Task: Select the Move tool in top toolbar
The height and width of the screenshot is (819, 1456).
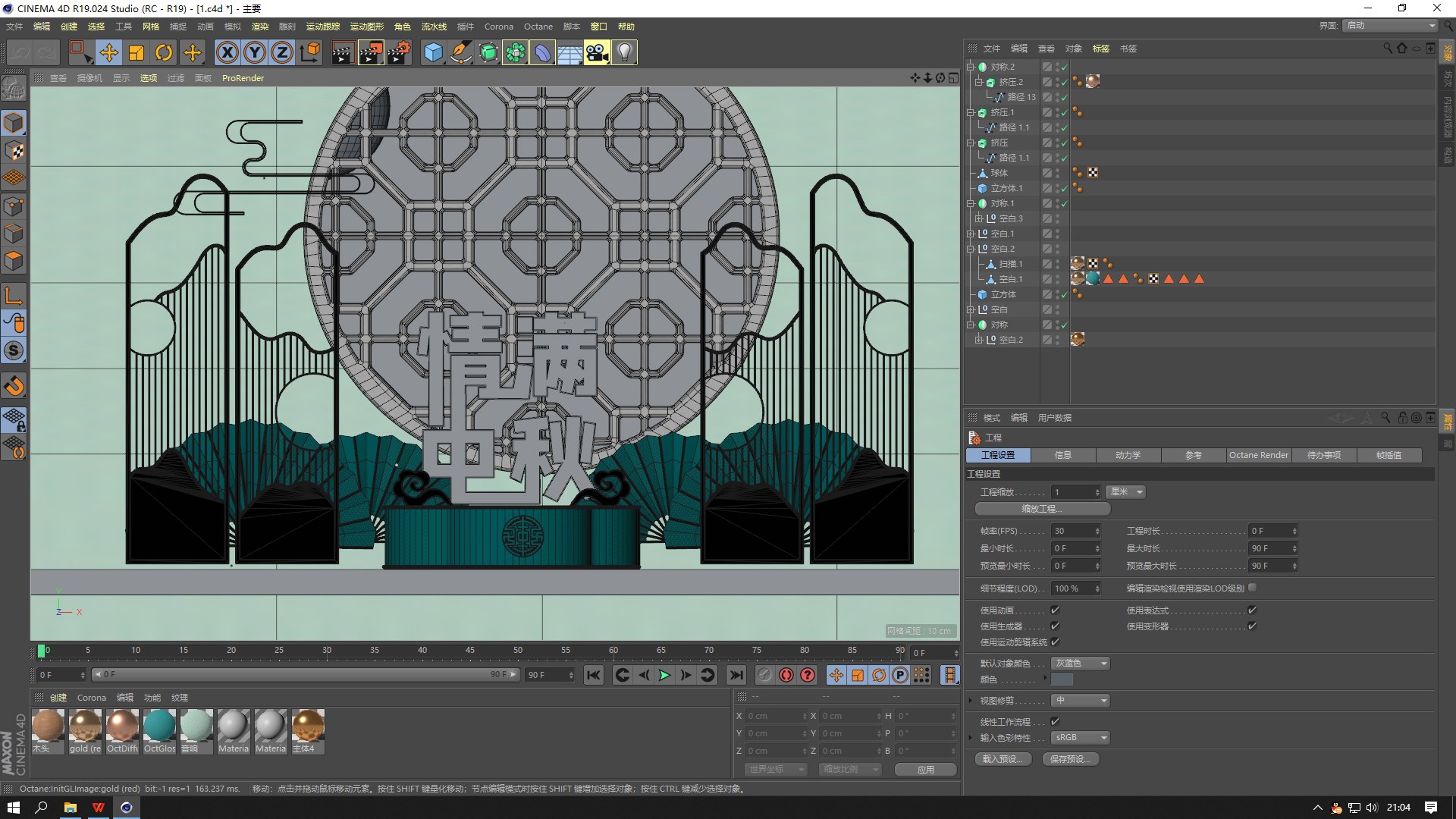Action: click(x=109, y=52)
